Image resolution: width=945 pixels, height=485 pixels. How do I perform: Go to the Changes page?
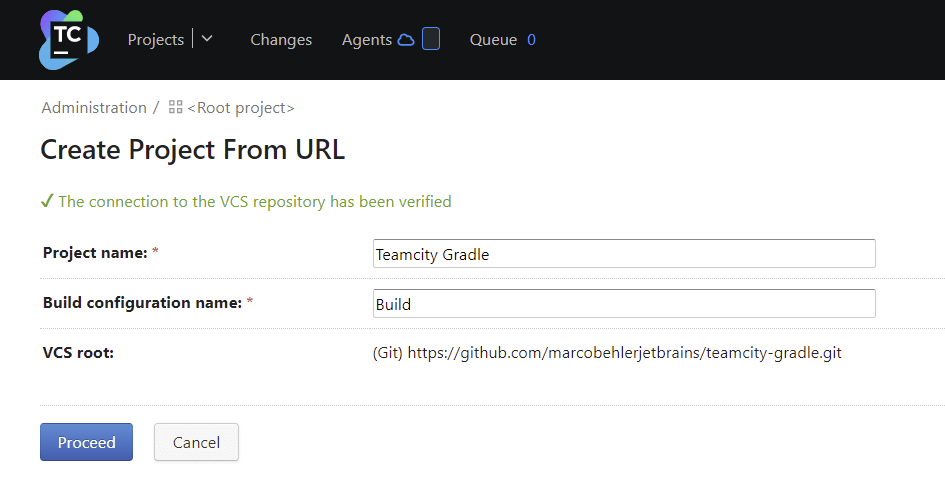tap(281, 40)
